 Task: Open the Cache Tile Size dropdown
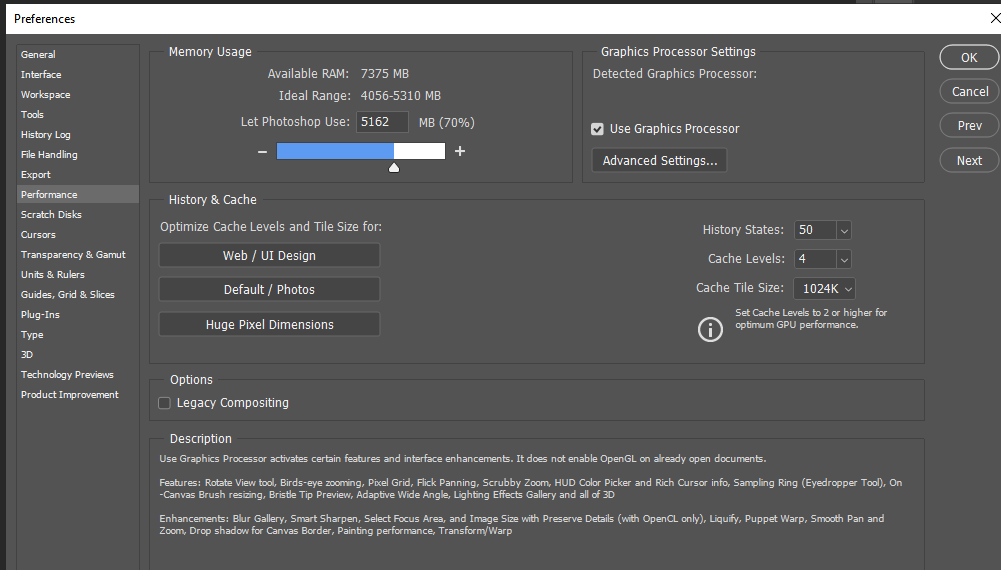(x=824, y=289)
